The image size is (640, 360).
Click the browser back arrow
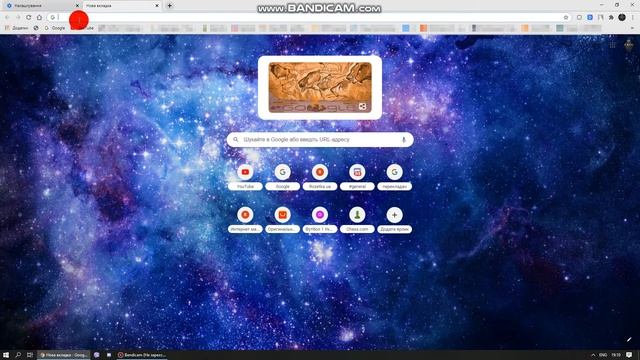7,17
